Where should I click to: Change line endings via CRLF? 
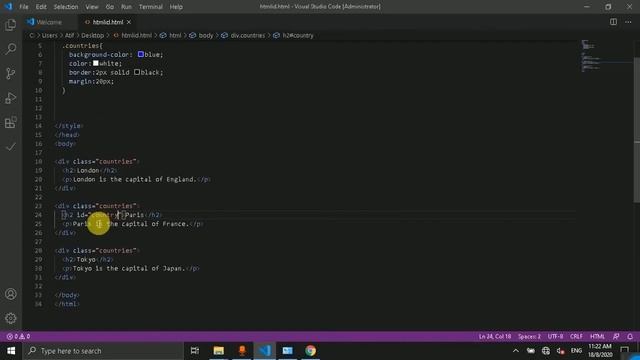click(576, 336)
